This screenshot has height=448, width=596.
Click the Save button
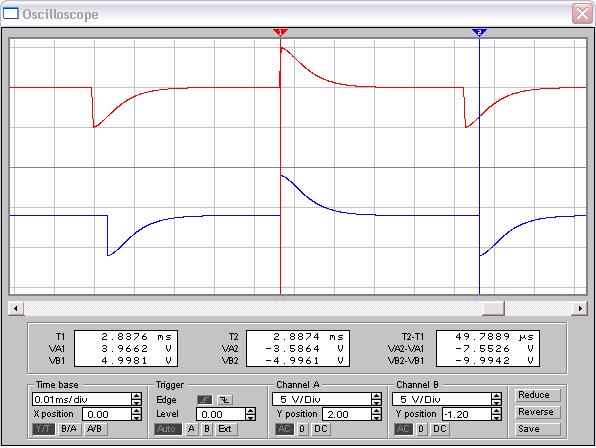538,429
